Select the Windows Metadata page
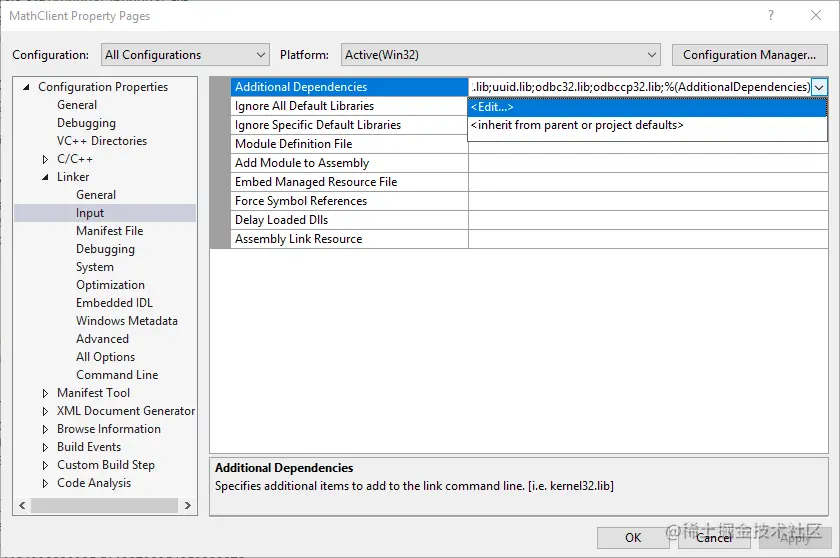 pos(127,321)
